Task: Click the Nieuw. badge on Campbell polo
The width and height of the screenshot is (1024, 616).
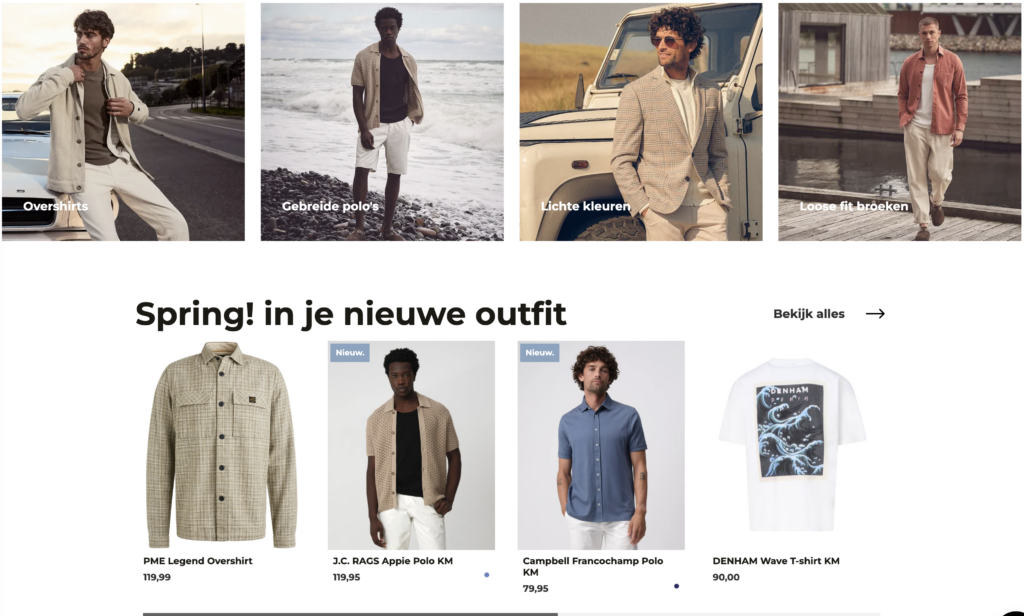Action: [540, 353]
